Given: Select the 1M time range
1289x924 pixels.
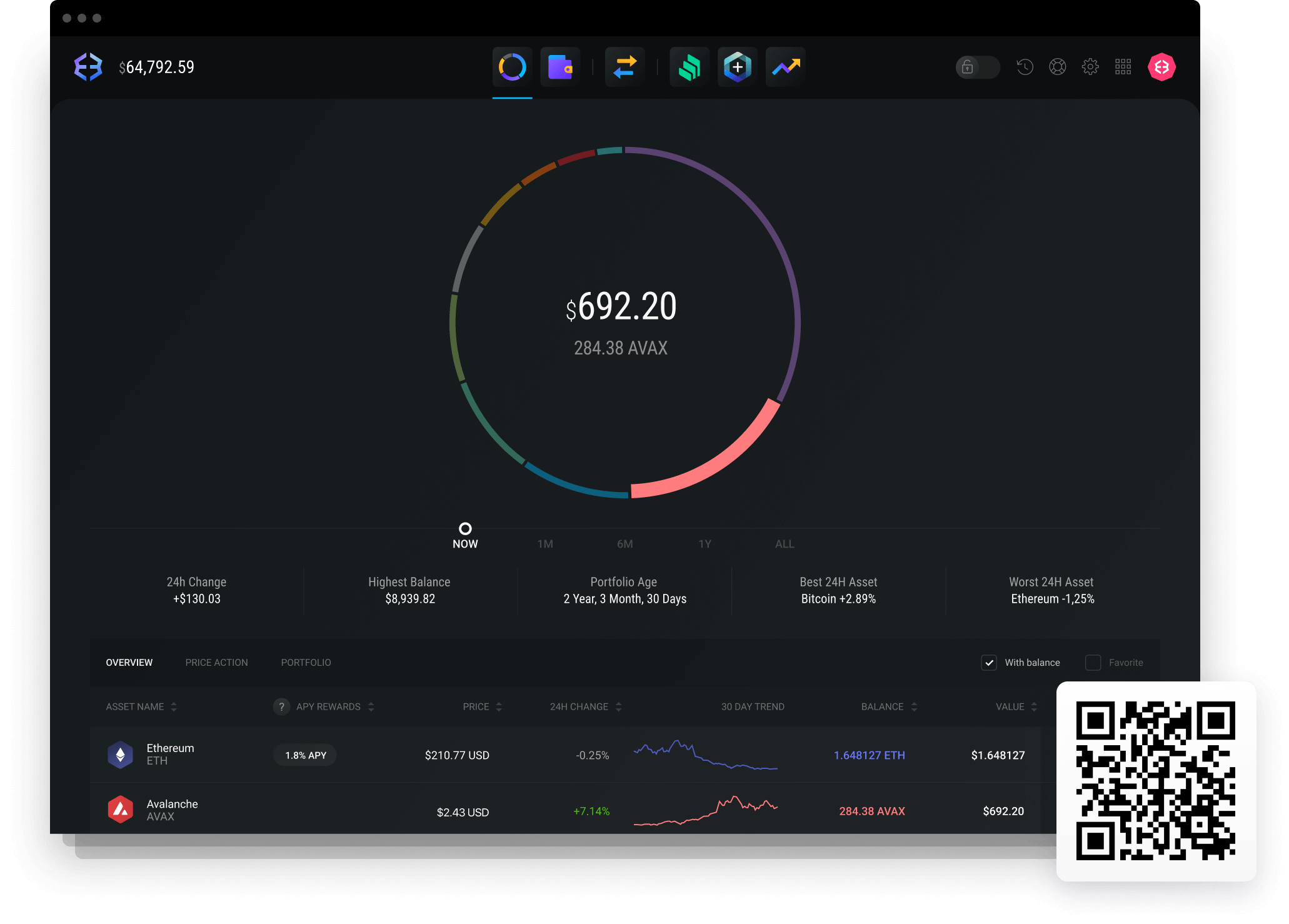Looking at the screenshot, I should coord(545,544).
